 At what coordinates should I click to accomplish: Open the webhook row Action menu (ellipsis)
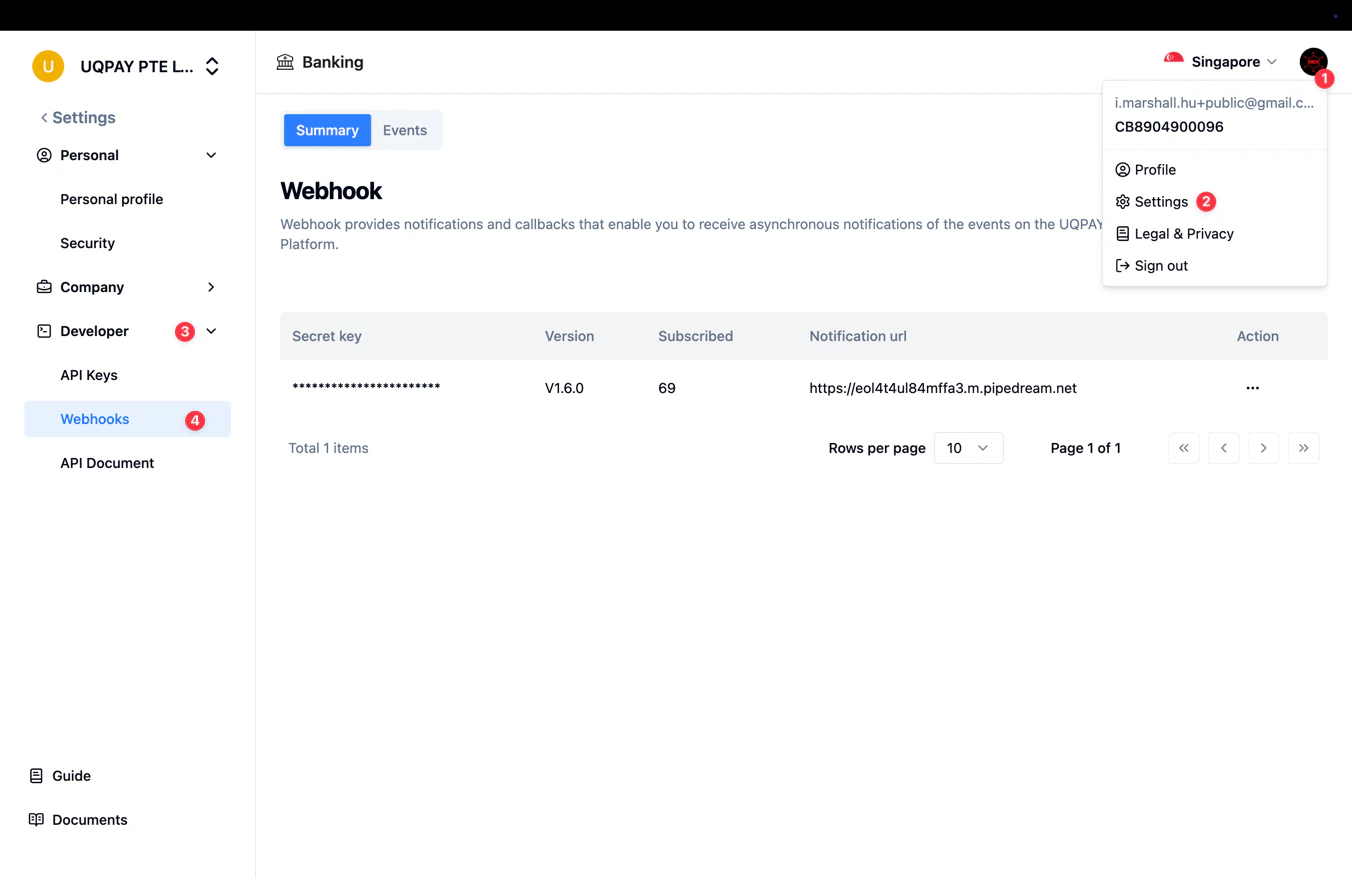(1252, 388)
